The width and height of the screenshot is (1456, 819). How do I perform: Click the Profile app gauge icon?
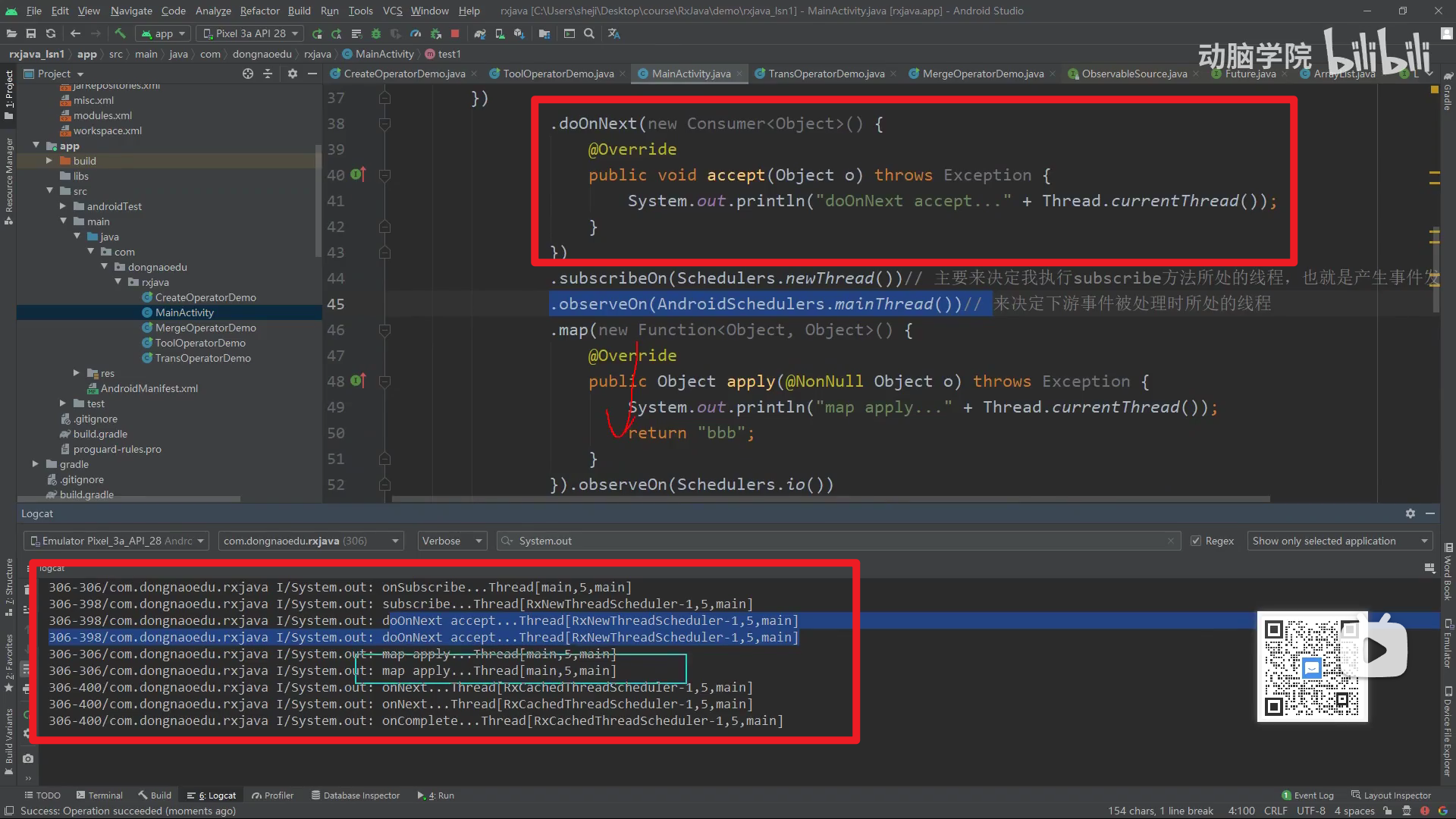point(416,33)
